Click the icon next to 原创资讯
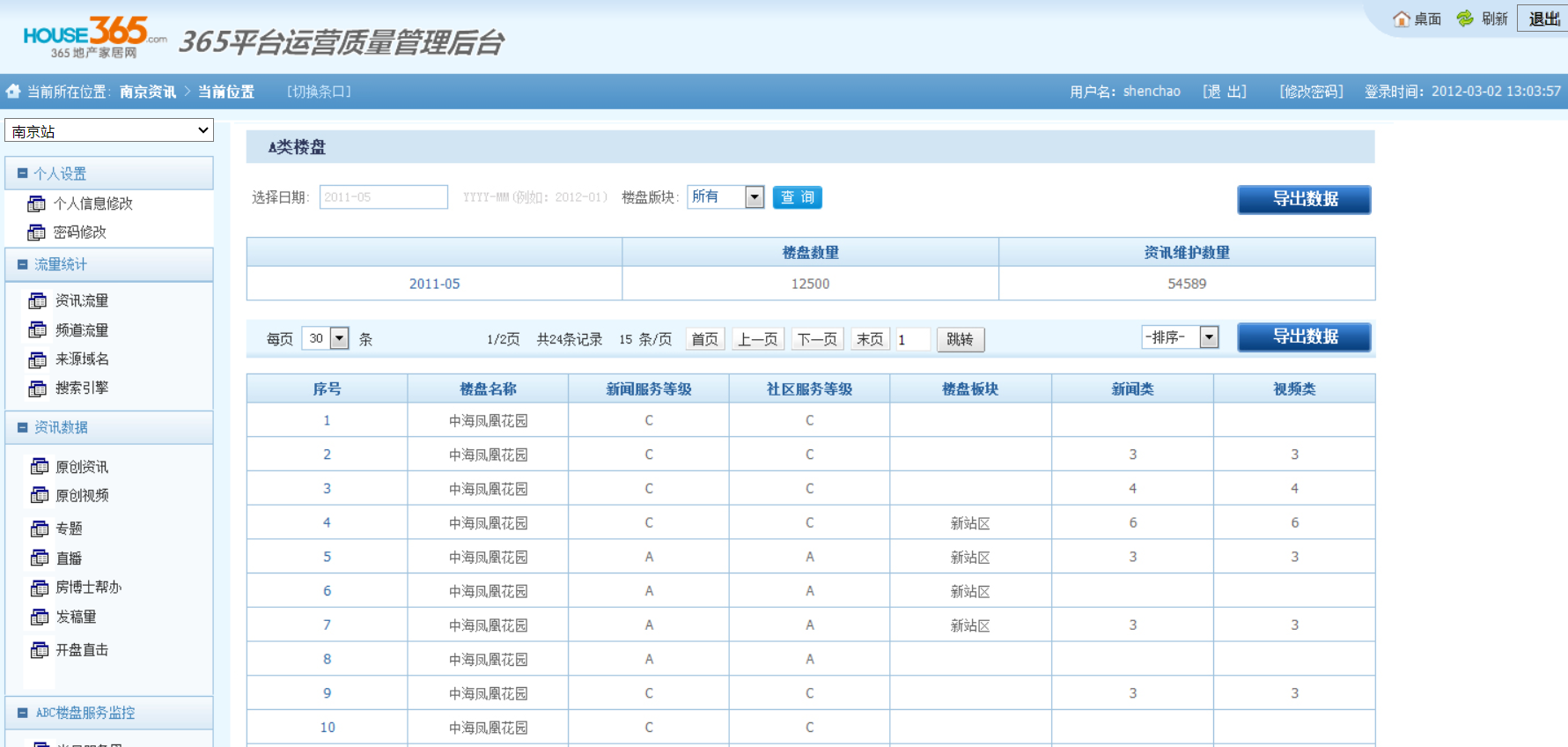This screenshot has width=1568, height=747. pos(40,467)
